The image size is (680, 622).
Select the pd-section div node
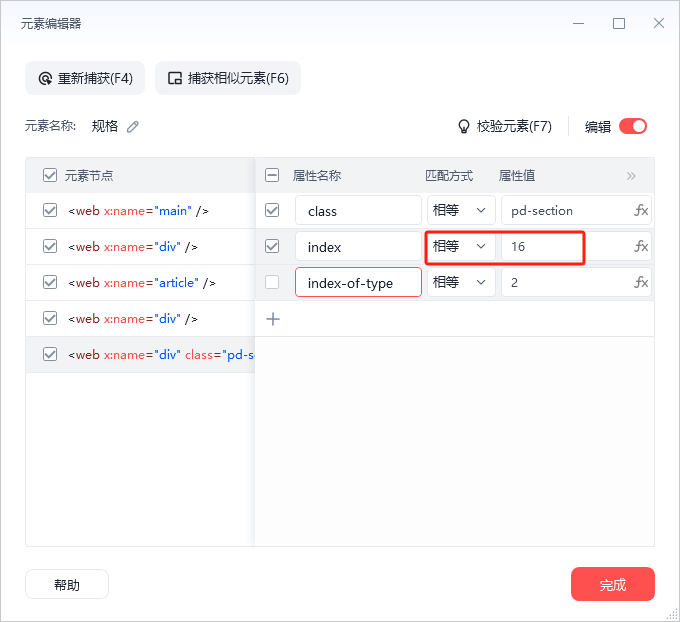160,355
